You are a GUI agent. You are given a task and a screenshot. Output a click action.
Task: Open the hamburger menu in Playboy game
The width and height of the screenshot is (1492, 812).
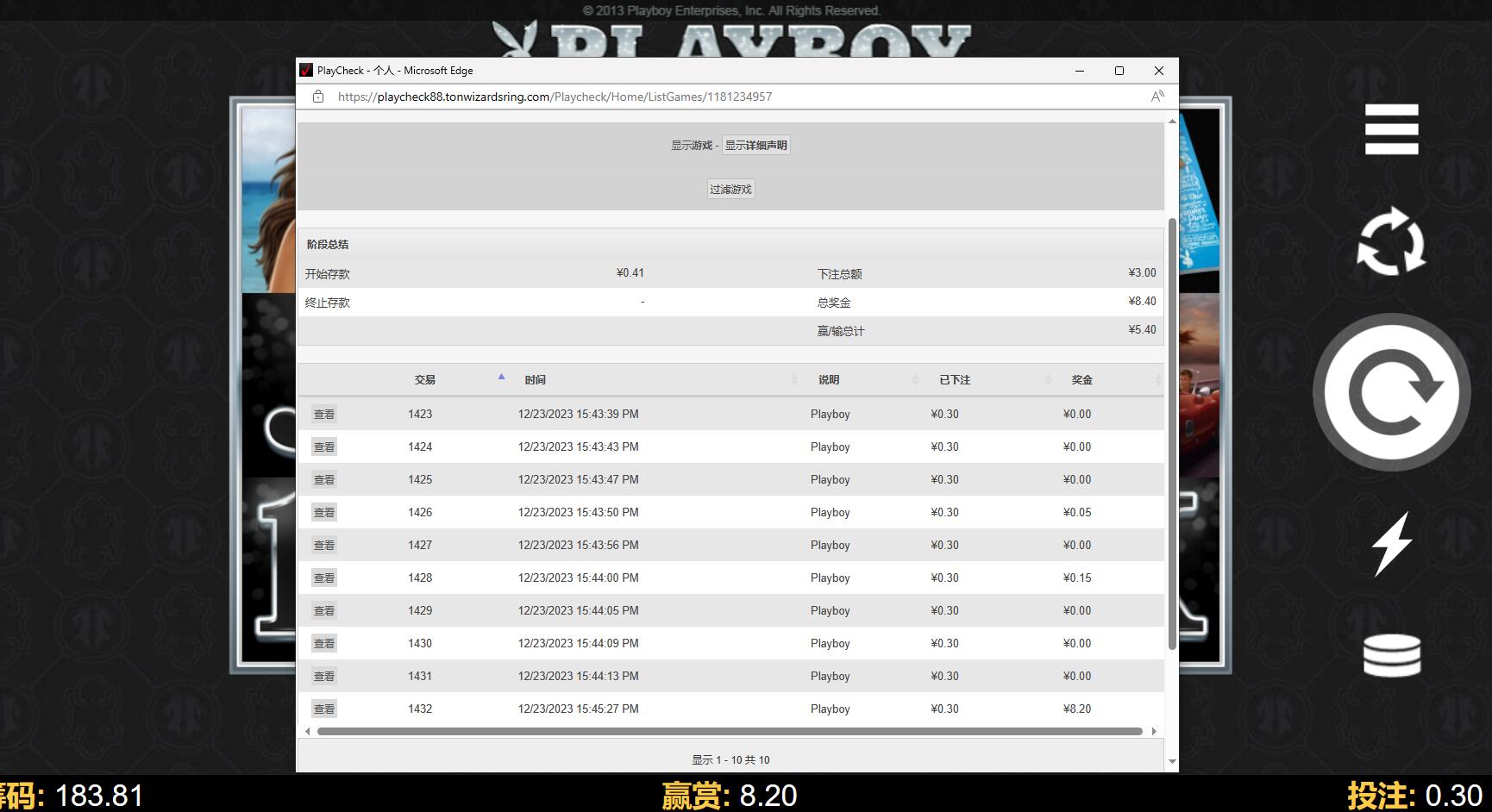pyautogui.click(x=1391, y=129)
